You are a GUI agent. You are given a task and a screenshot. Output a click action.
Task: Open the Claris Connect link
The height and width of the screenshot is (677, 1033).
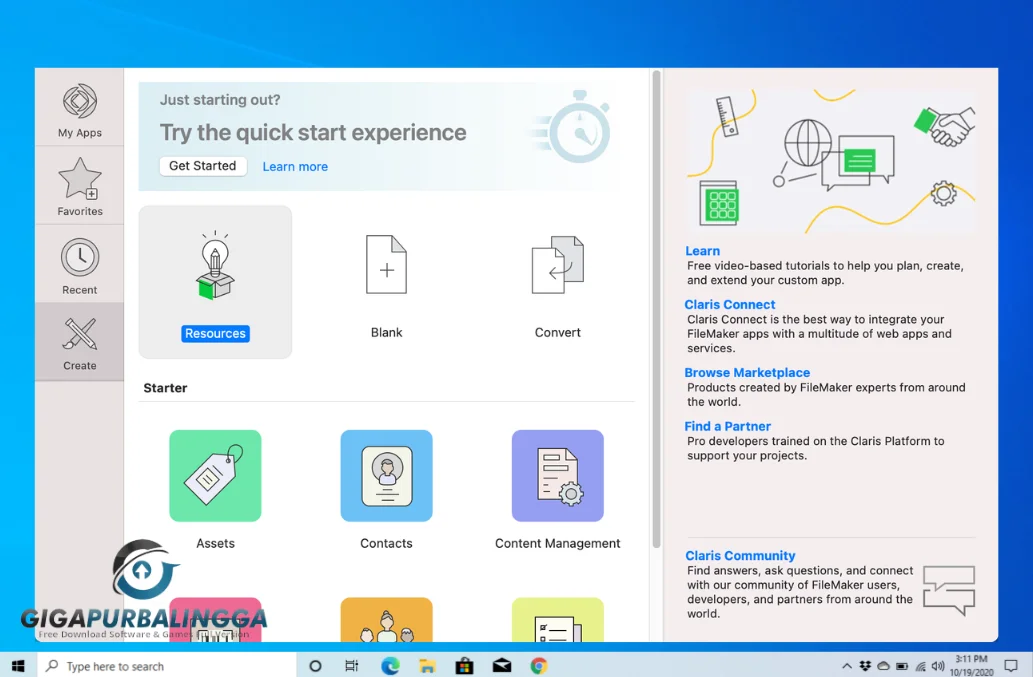point(729,304)
